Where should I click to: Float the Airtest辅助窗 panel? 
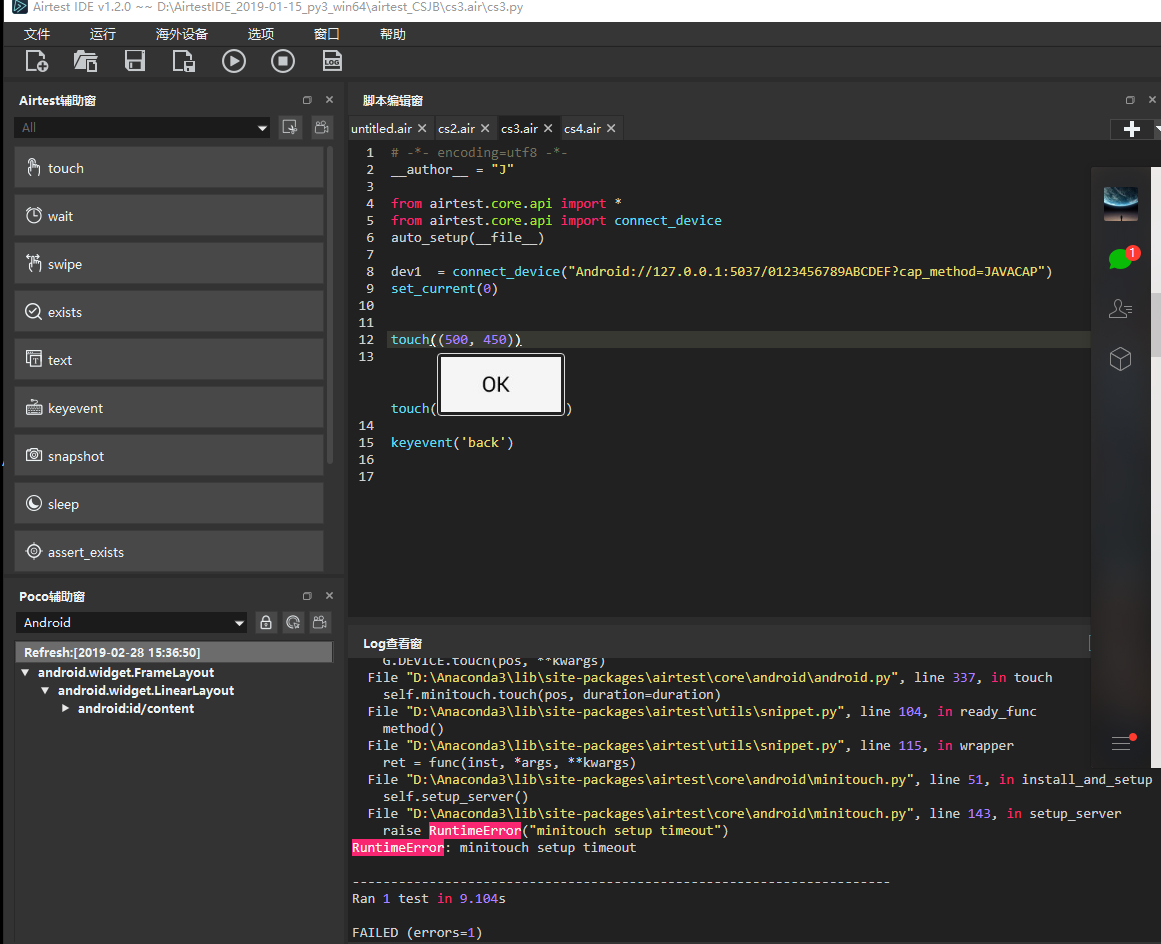click(307, 100)
